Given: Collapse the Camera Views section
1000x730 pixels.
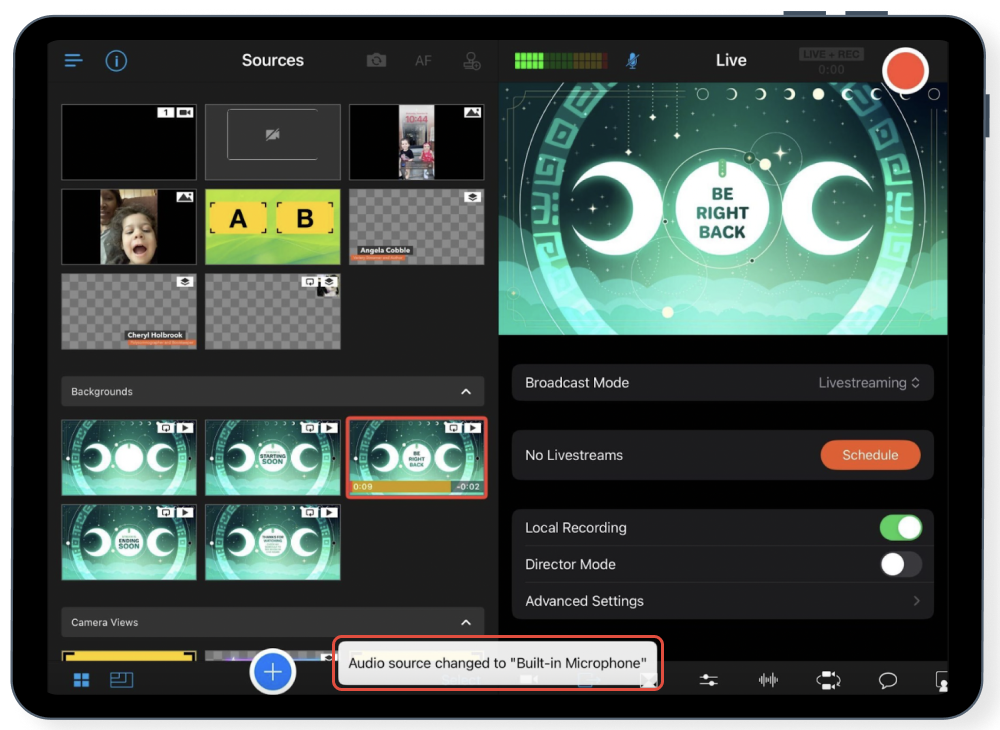Looking at the screenshot, I should pyautogui.click(x=466, y=622).
